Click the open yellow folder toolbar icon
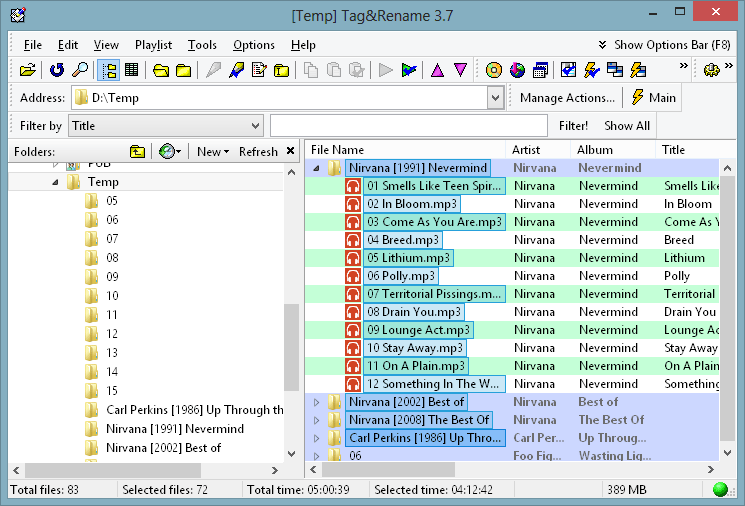 tap(161, 70)
